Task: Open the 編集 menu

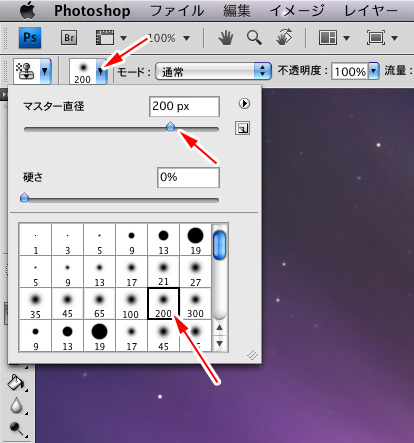Action: click(237, 11)
